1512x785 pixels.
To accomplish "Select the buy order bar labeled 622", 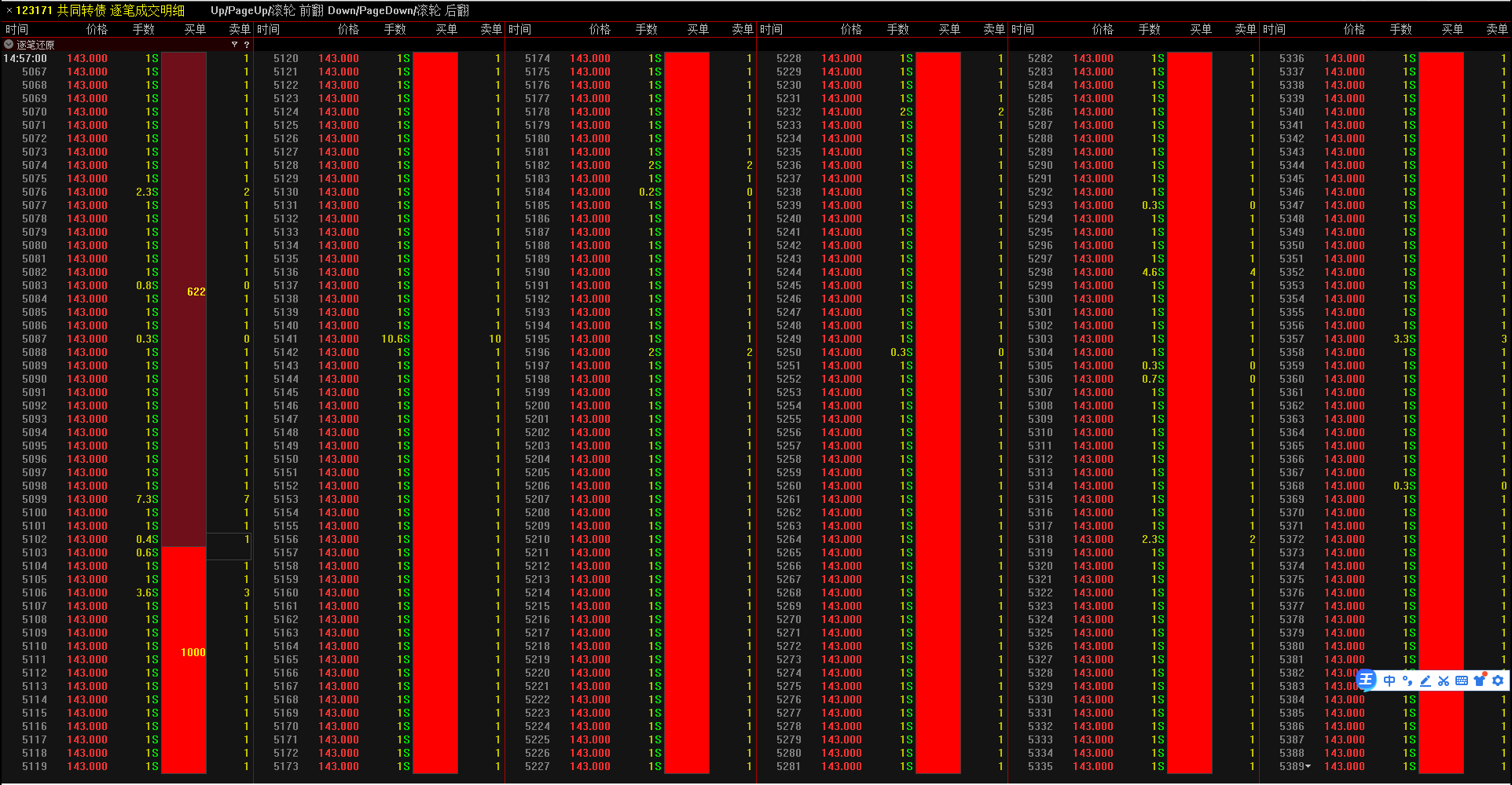I will tap(184, 299).
